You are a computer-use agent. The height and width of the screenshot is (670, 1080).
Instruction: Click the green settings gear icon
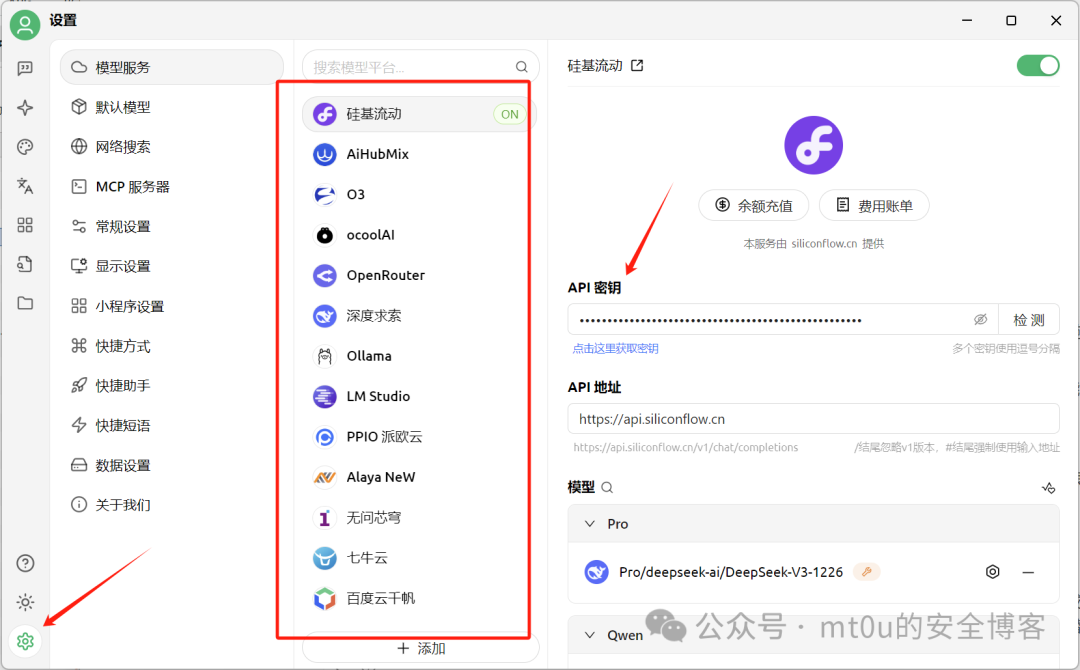(x=25, y=641)
